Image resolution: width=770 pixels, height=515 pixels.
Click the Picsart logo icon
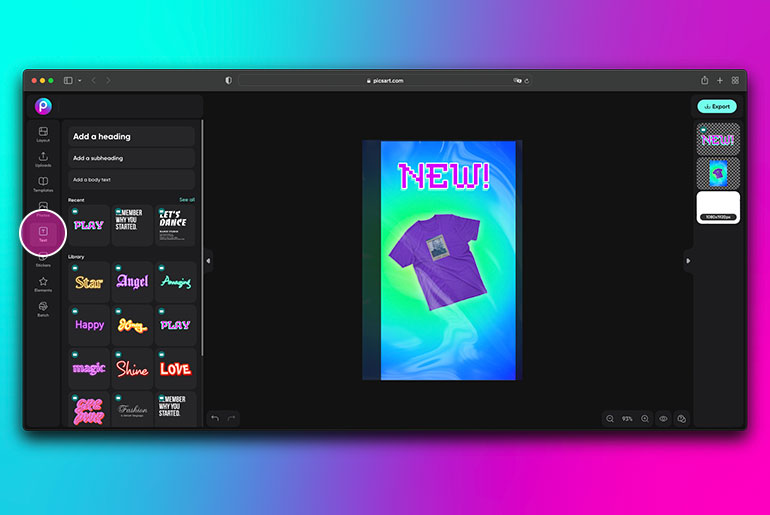(43, 106)
